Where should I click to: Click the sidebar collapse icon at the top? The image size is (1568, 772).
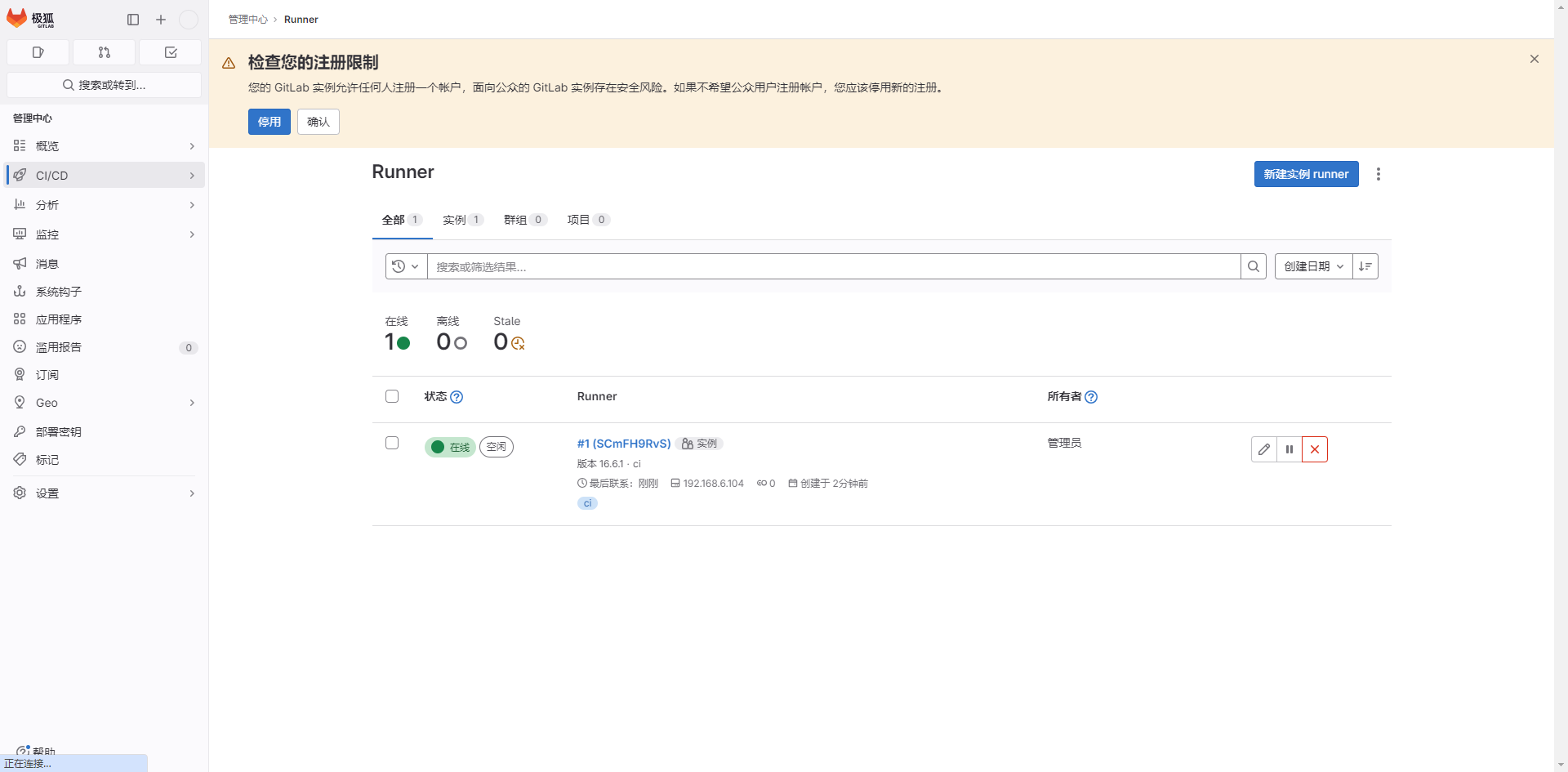point(133,20)
